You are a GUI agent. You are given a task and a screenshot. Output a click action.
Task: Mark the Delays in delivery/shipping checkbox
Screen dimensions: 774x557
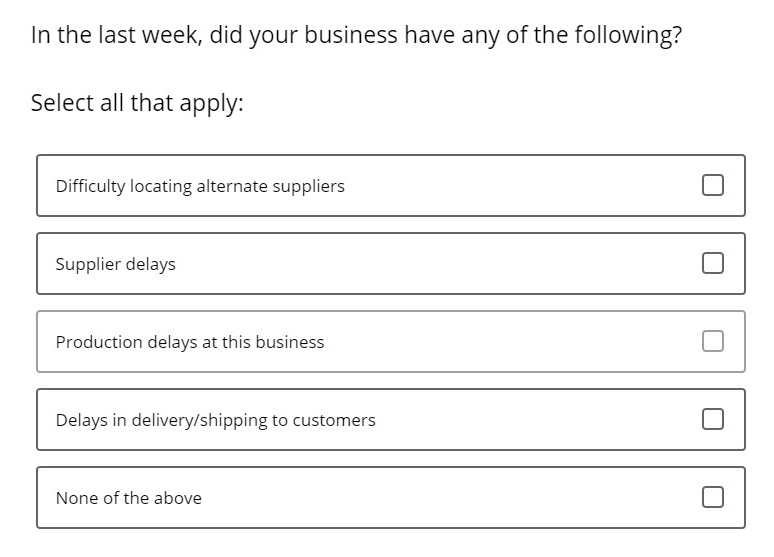(x=713, y=419)
